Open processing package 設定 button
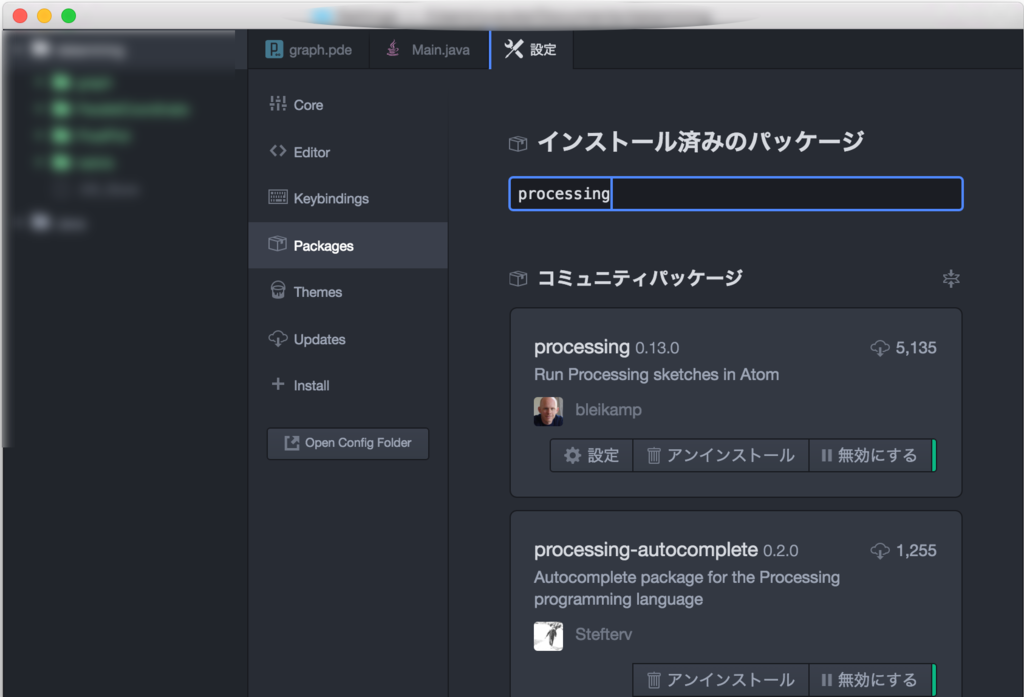The width and height of the screenshot is (1024, 697). point(592,455)
